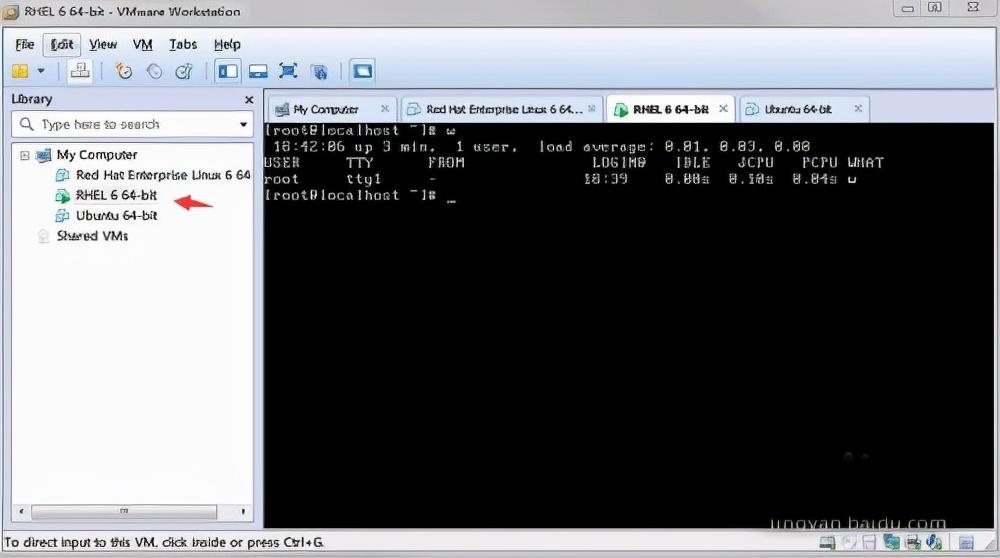This screenshot has height=558, width=1000.
Task: Click the Ubuntu 64-bit VM icon in tree
Action: pyautogui.click(x=62, y=216)
